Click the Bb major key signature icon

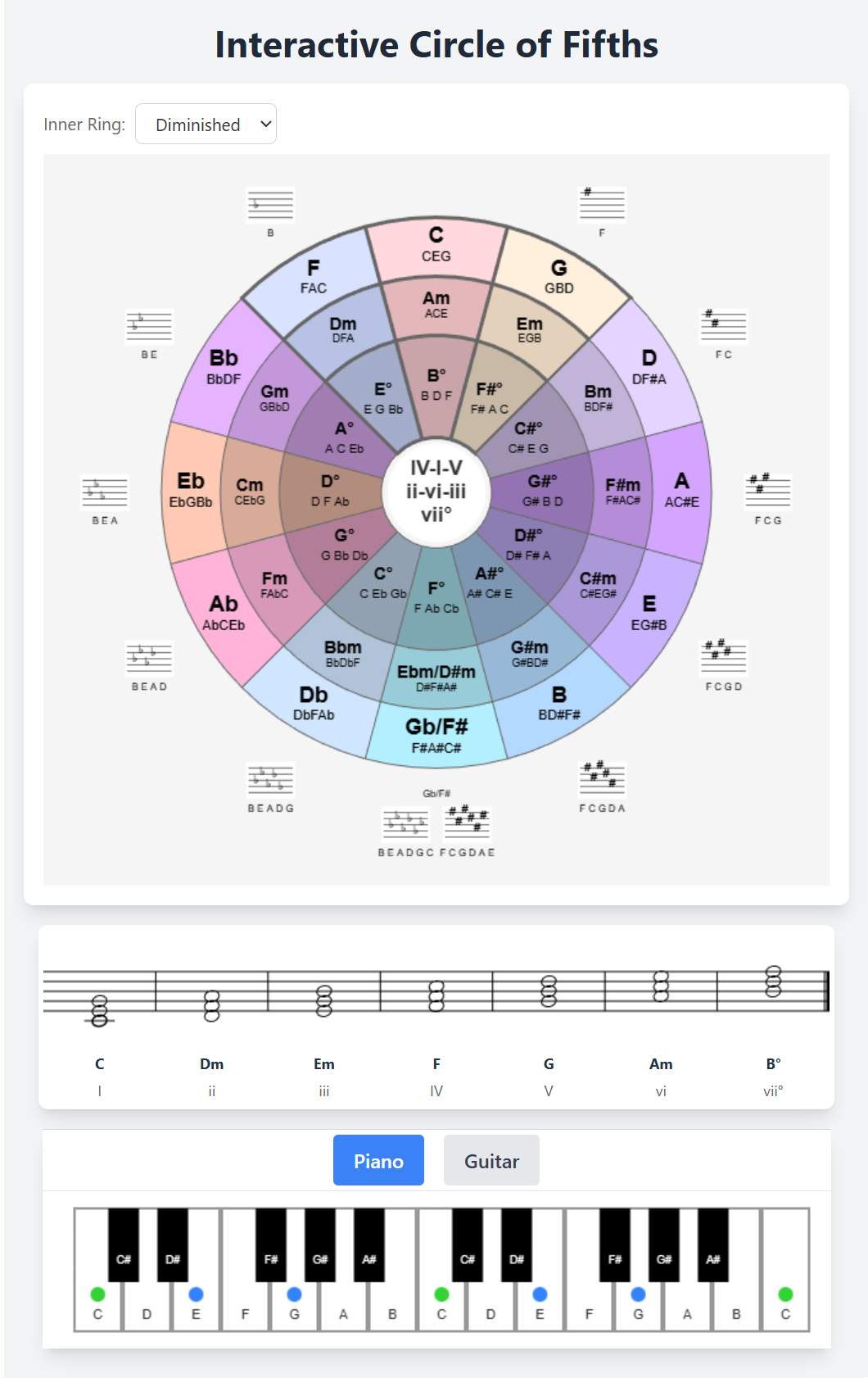coord(149,326)
